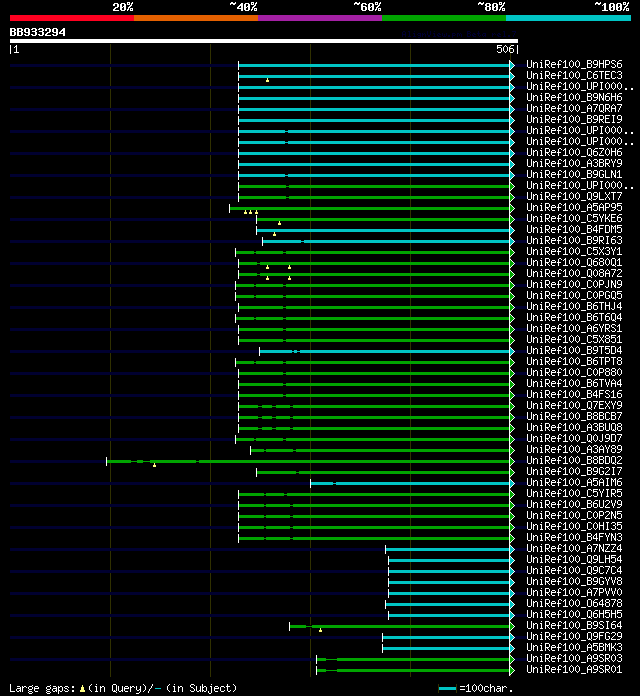Click the UniRef100_B9T5D4 label
The image size is (640, 696).
(x=574, y=351)
